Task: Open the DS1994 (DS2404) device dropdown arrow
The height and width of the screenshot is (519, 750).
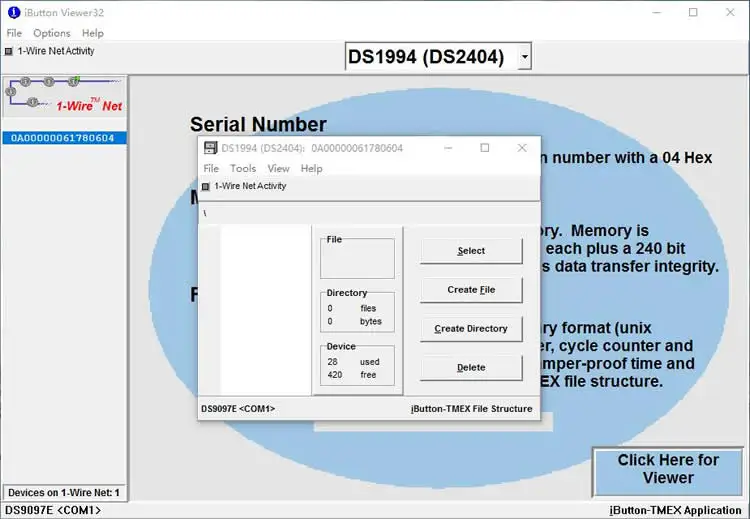Action: (525, 56)
